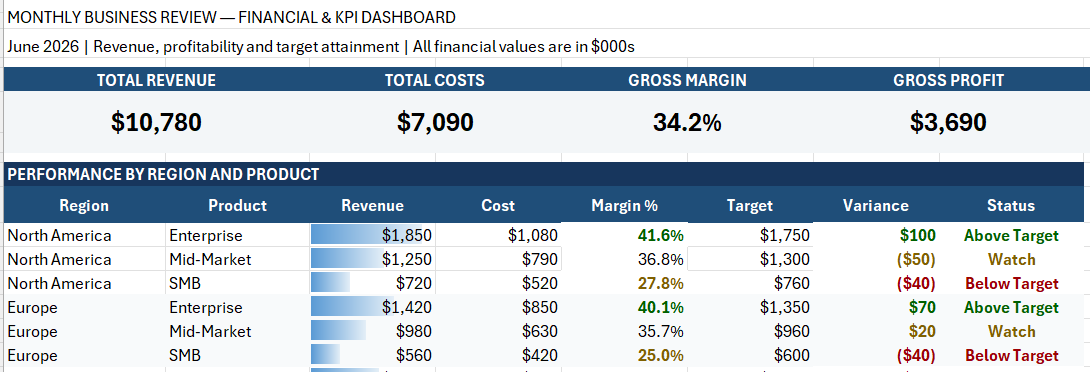Select the $980 revenue cell
1090x372 pixels.
tap(373, 331)
